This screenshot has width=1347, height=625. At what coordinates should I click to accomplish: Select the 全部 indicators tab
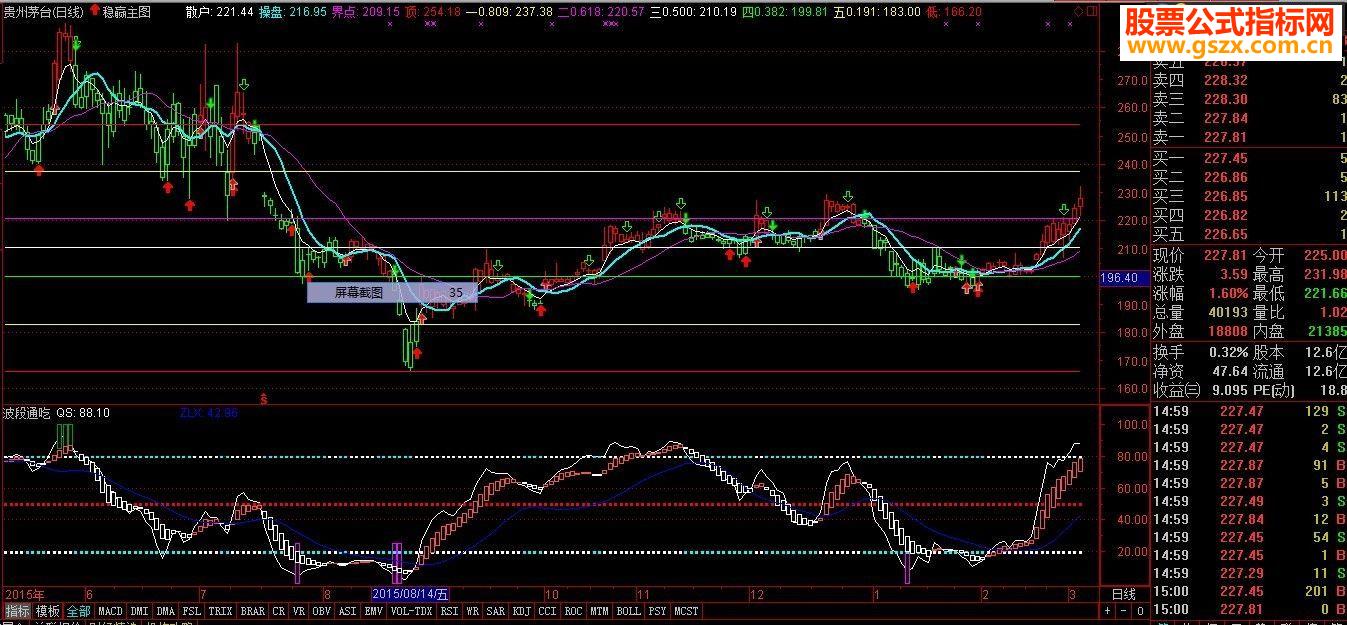click(79, 610)
